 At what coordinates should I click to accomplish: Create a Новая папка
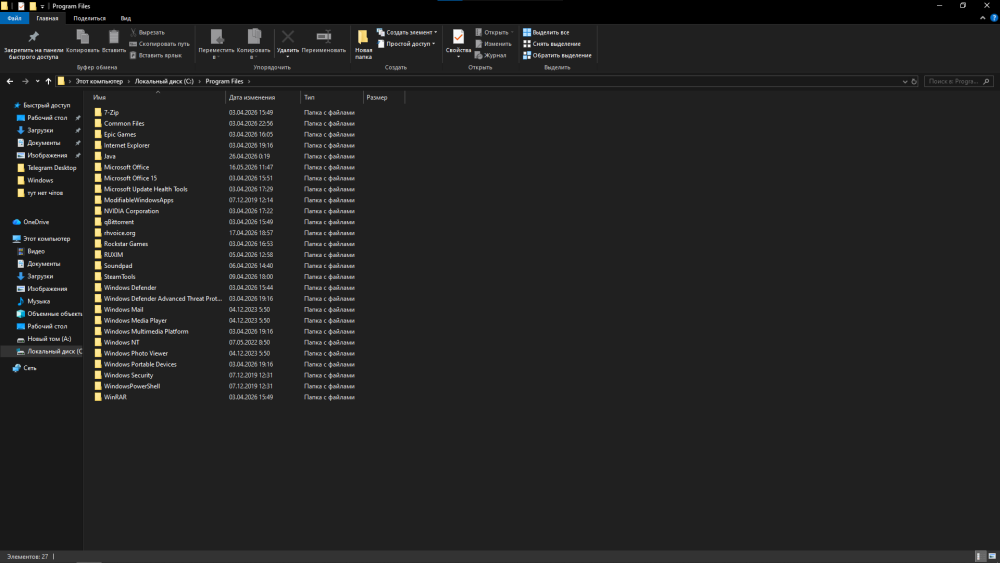[363, 45]
